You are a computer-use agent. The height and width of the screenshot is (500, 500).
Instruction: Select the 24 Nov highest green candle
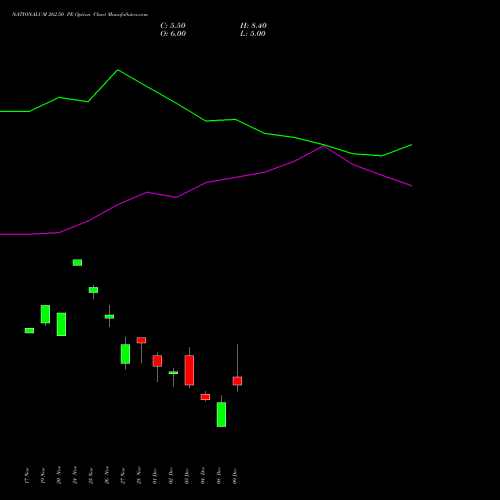[x=77, y=263]
